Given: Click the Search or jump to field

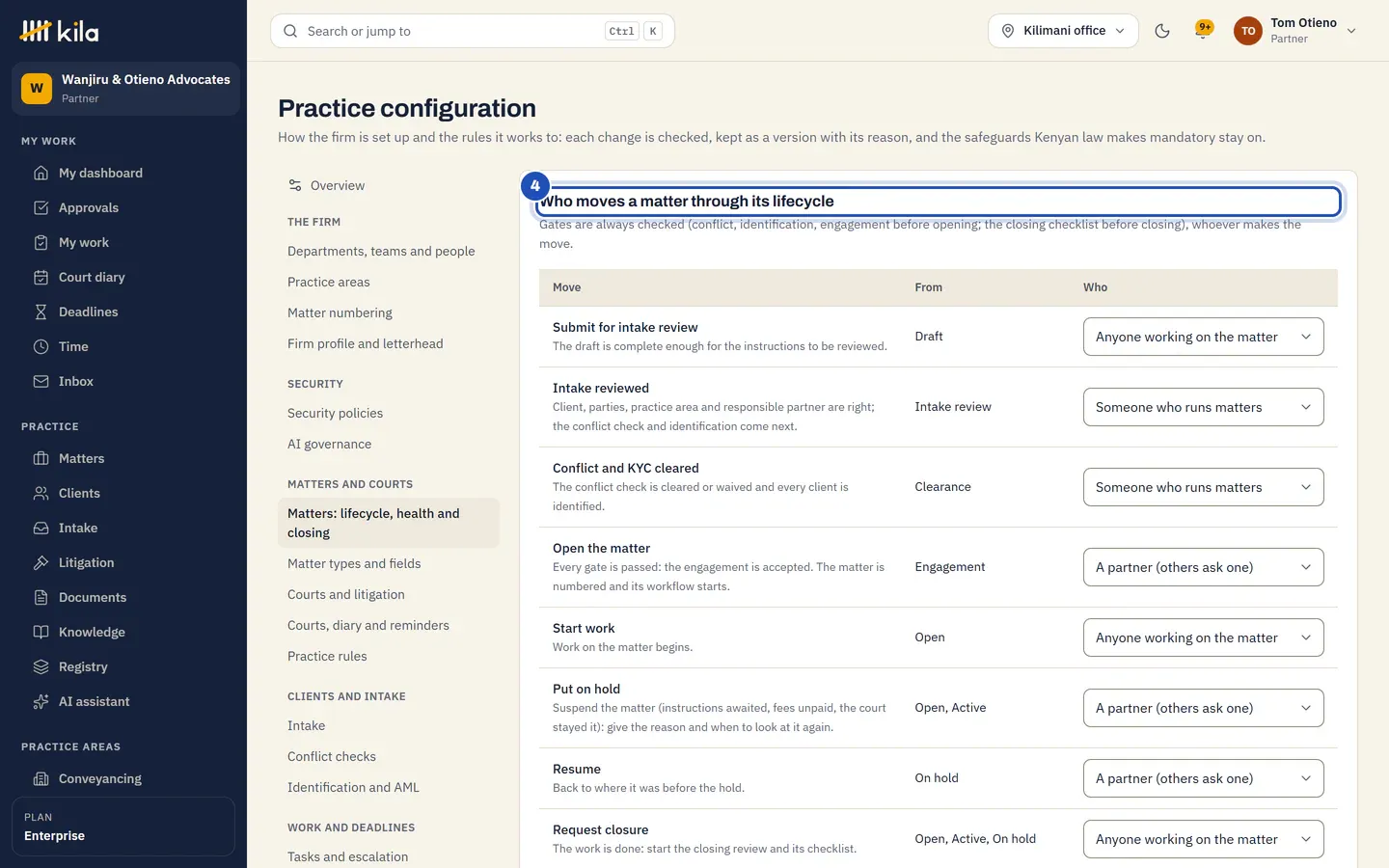Looking at the screenshot, I should point(473,31).
